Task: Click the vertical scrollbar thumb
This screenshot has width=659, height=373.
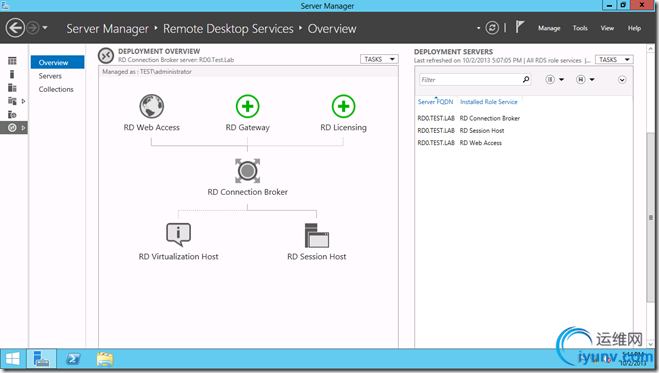Action: (x=650, y=217)
